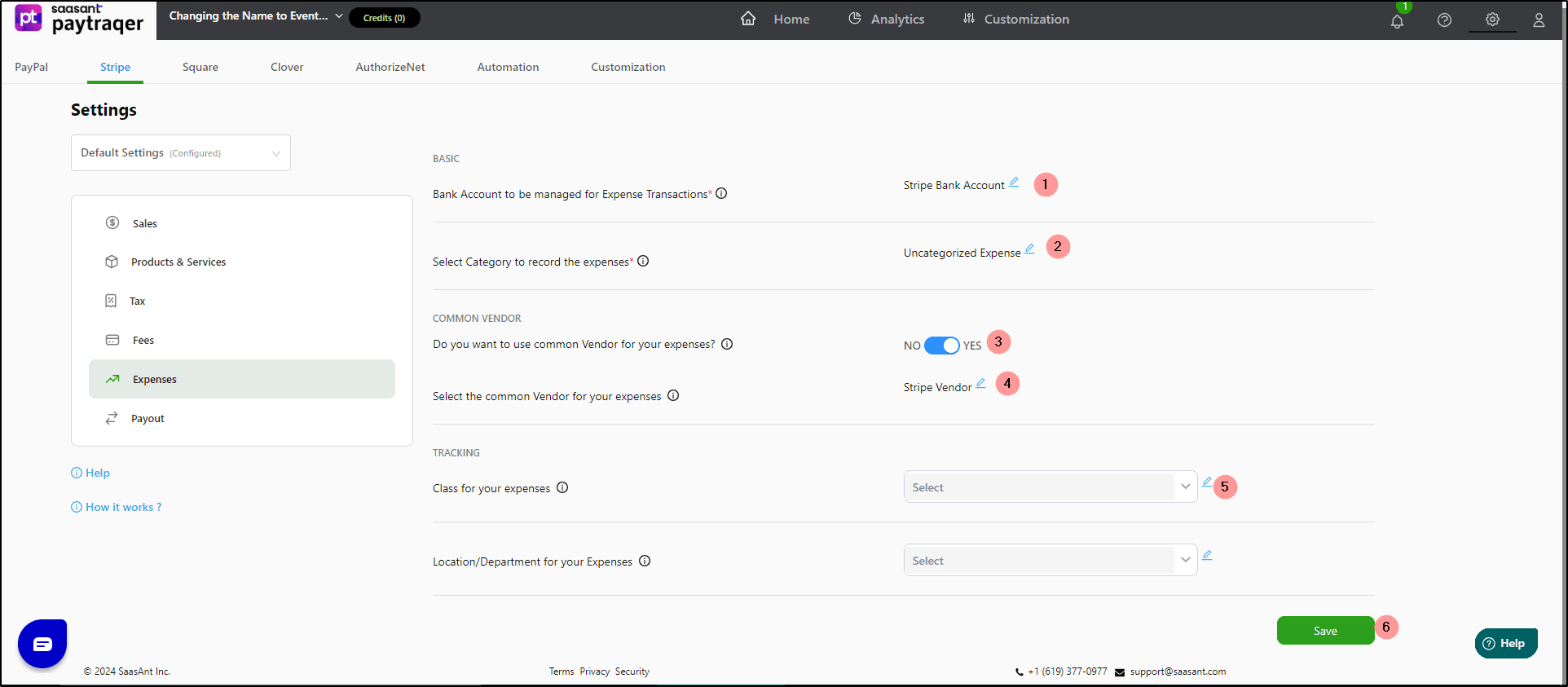
Task: Open the Security footer link
Action: coord(632,672)
